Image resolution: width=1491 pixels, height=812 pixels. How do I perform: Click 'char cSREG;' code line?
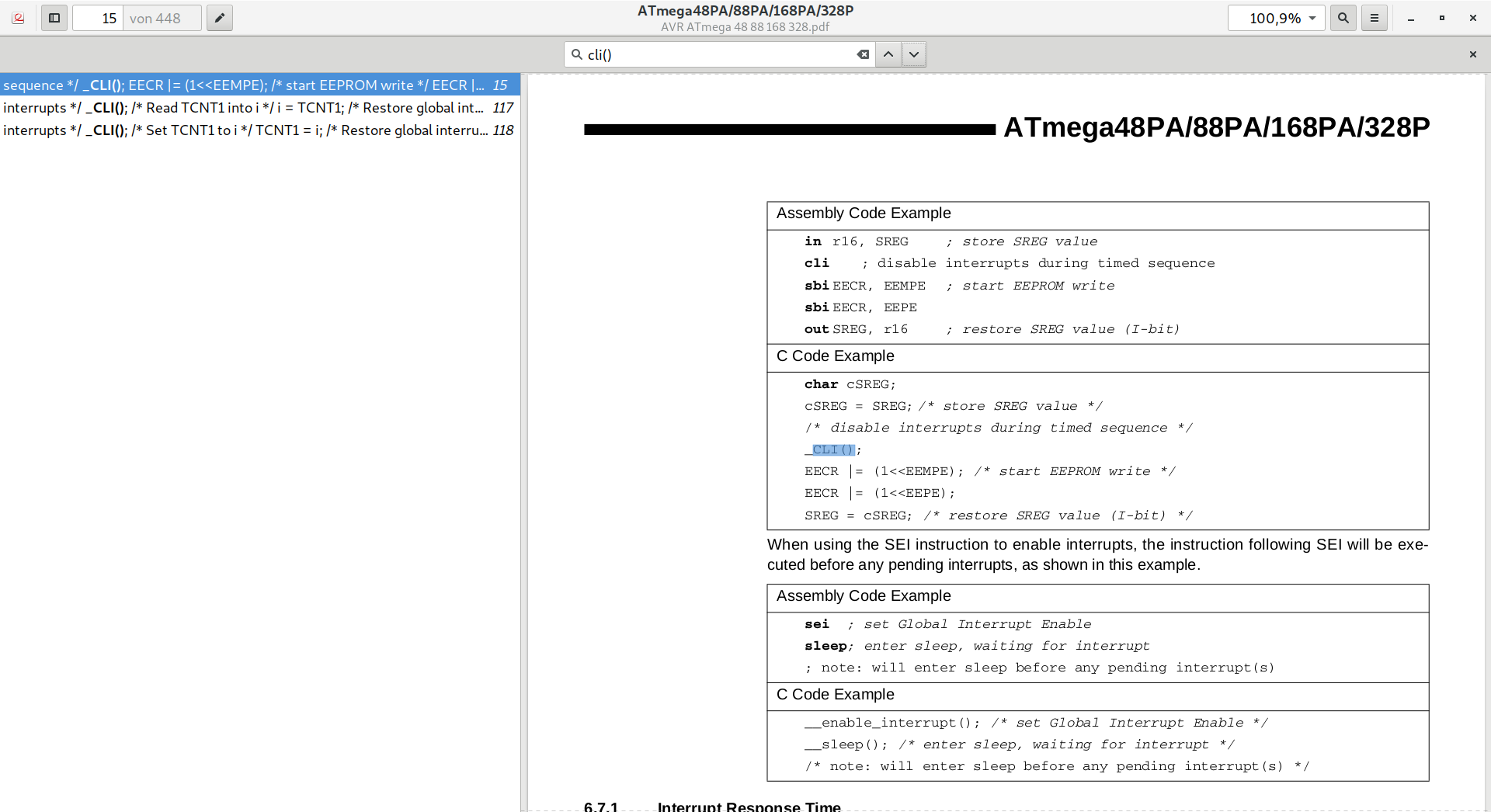[x=850, y=384]
